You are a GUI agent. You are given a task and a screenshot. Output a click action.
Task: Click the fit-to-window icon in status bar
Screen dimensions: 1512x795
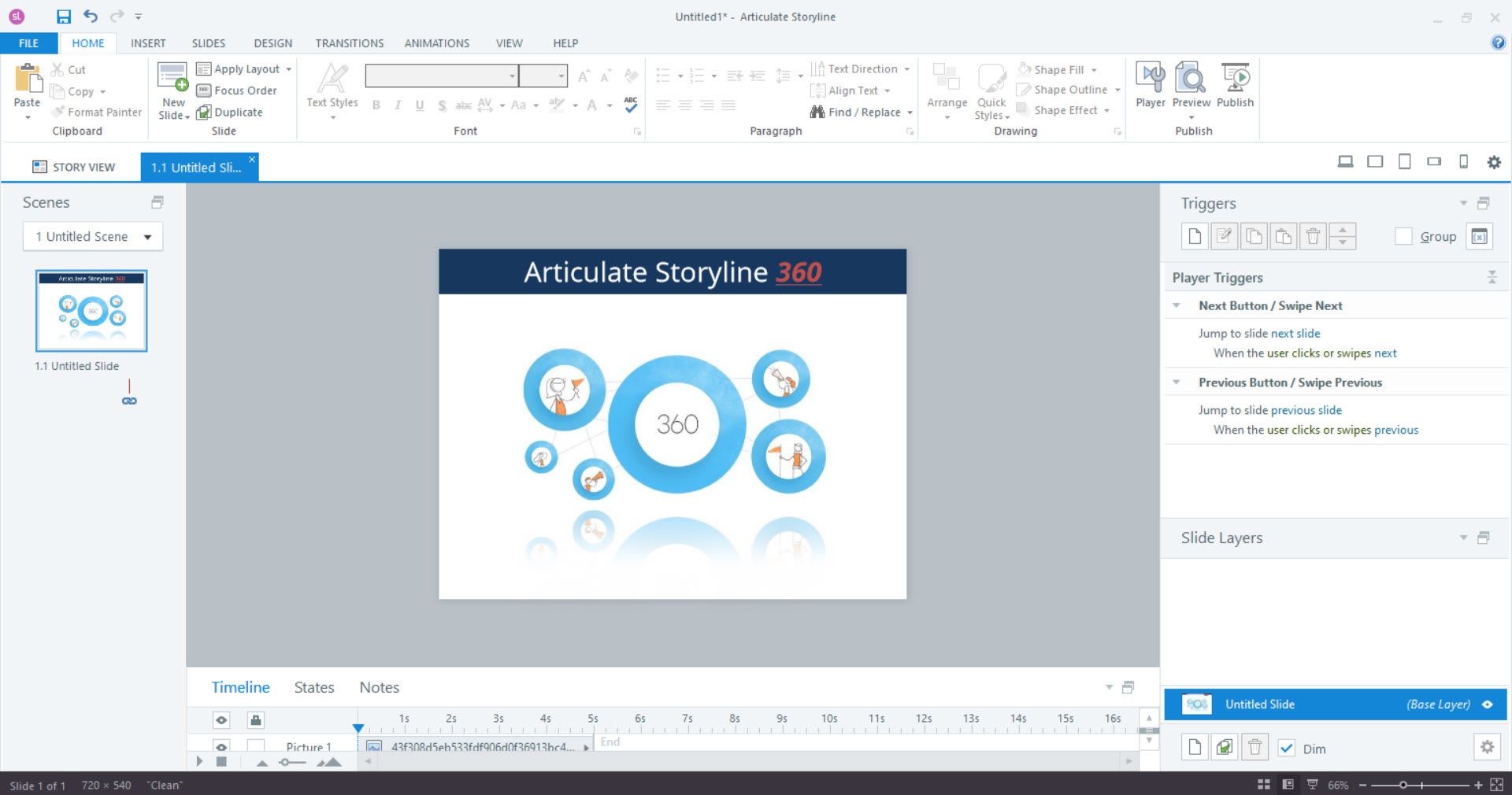tap(1497, 785)
